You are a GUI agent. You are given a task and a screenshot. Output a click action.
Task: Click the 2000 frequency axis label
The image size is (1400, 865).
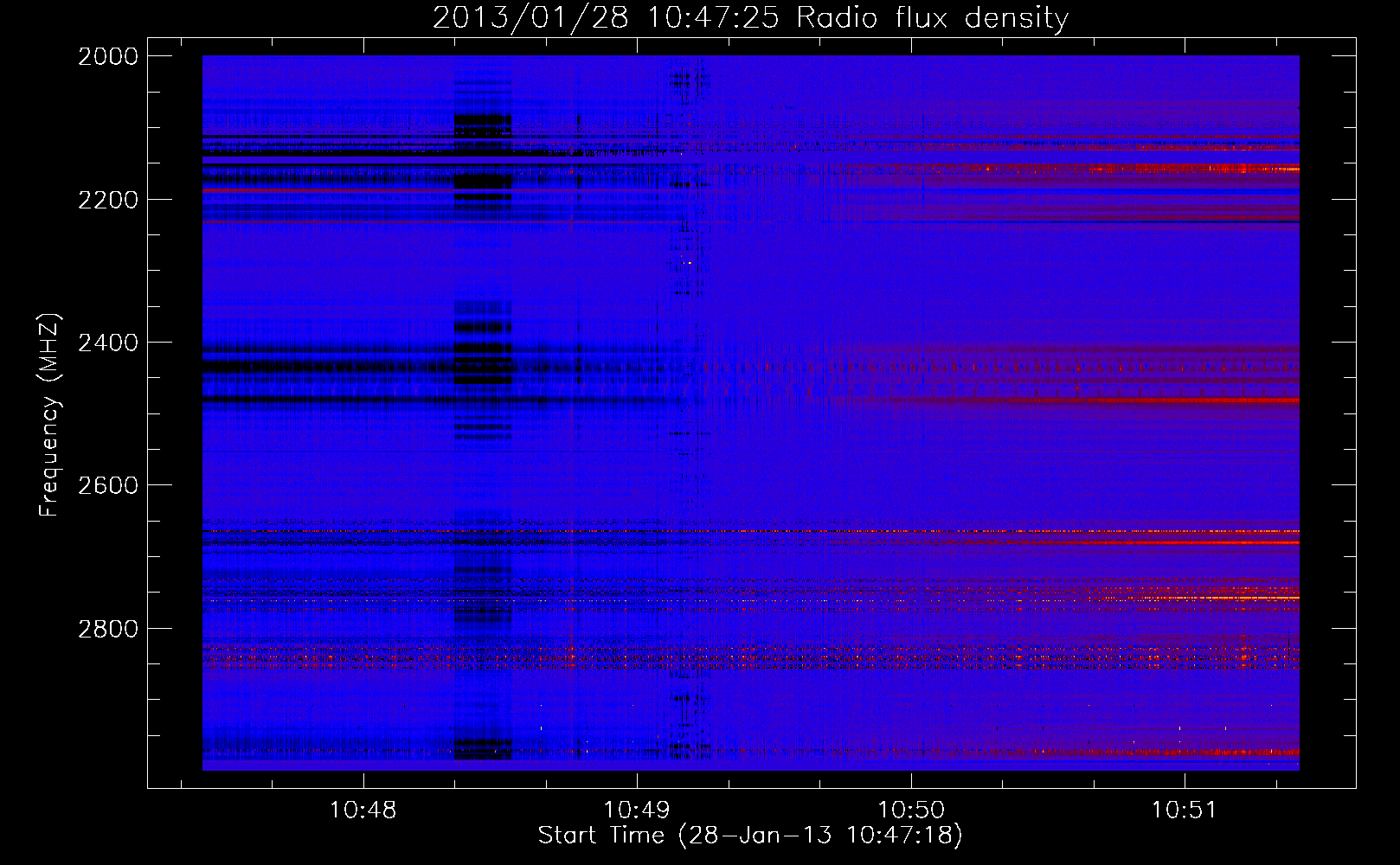[x=107, y=56]
